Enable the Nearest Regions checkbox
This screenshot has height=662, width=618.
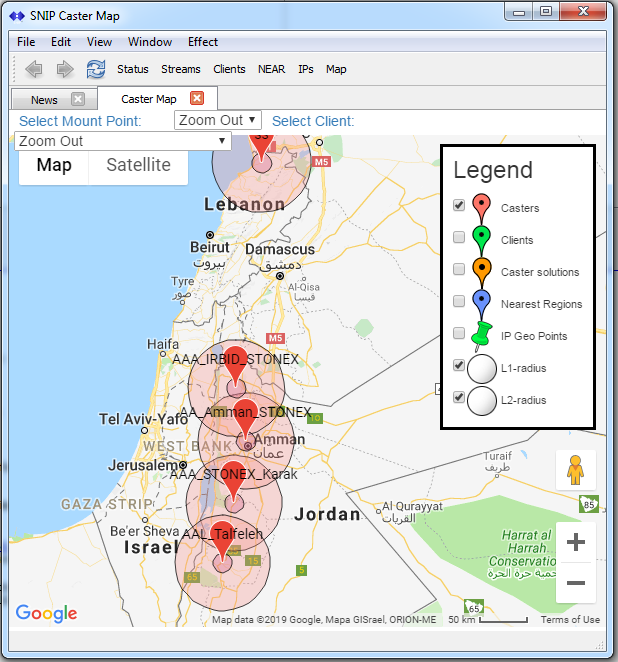tap(459, 301)
